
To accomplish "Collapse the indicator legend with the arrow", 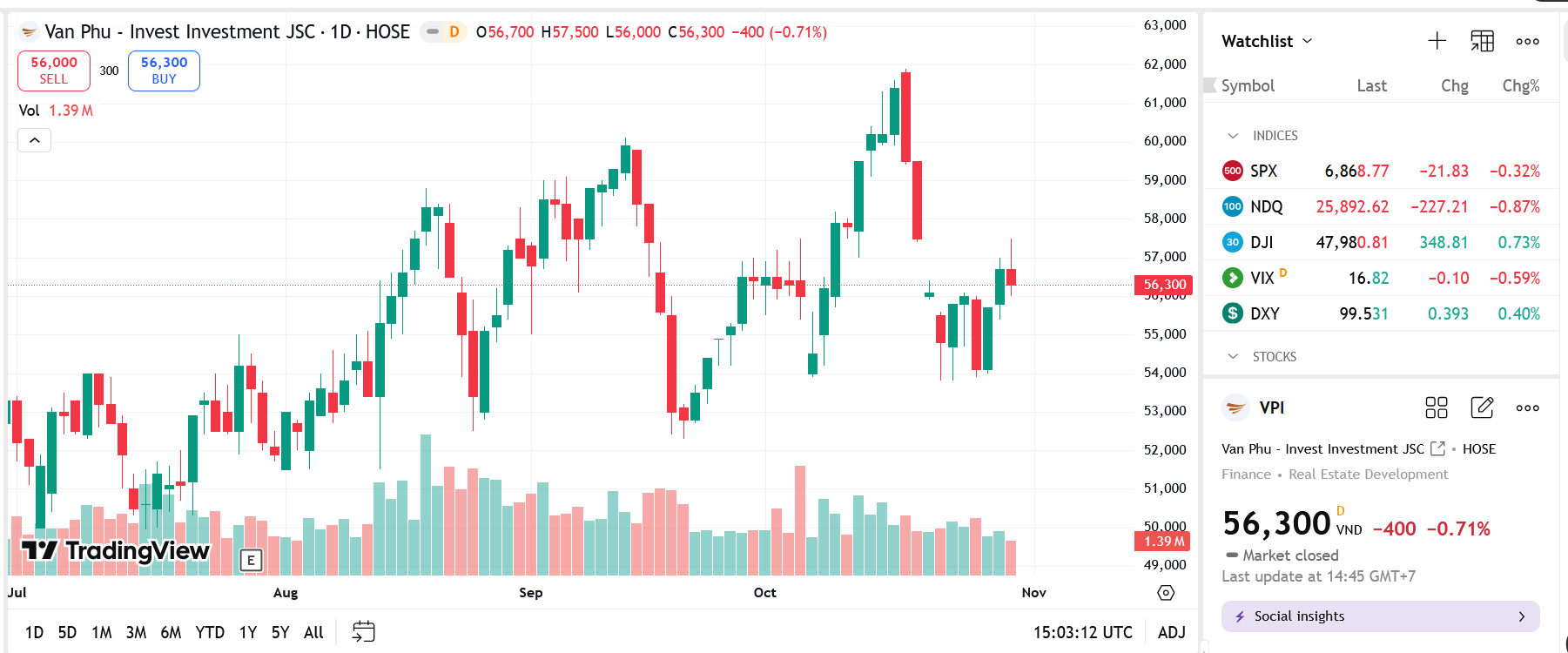I will click(x=35, y=140).
